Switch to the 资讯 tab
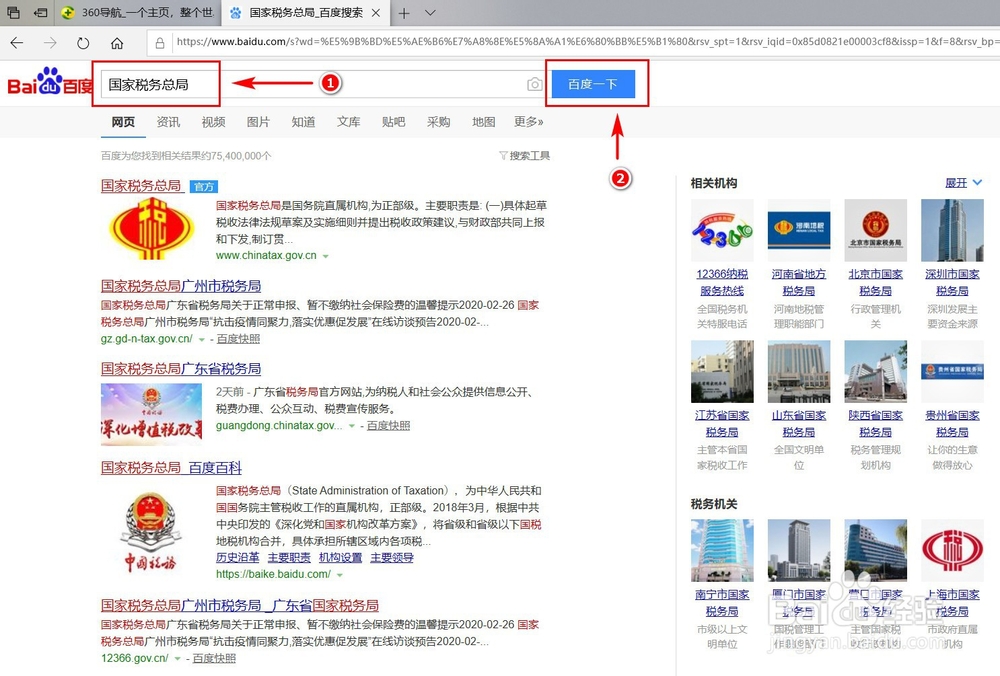Viewport: 1000px width, 676px height. point(168,122)
